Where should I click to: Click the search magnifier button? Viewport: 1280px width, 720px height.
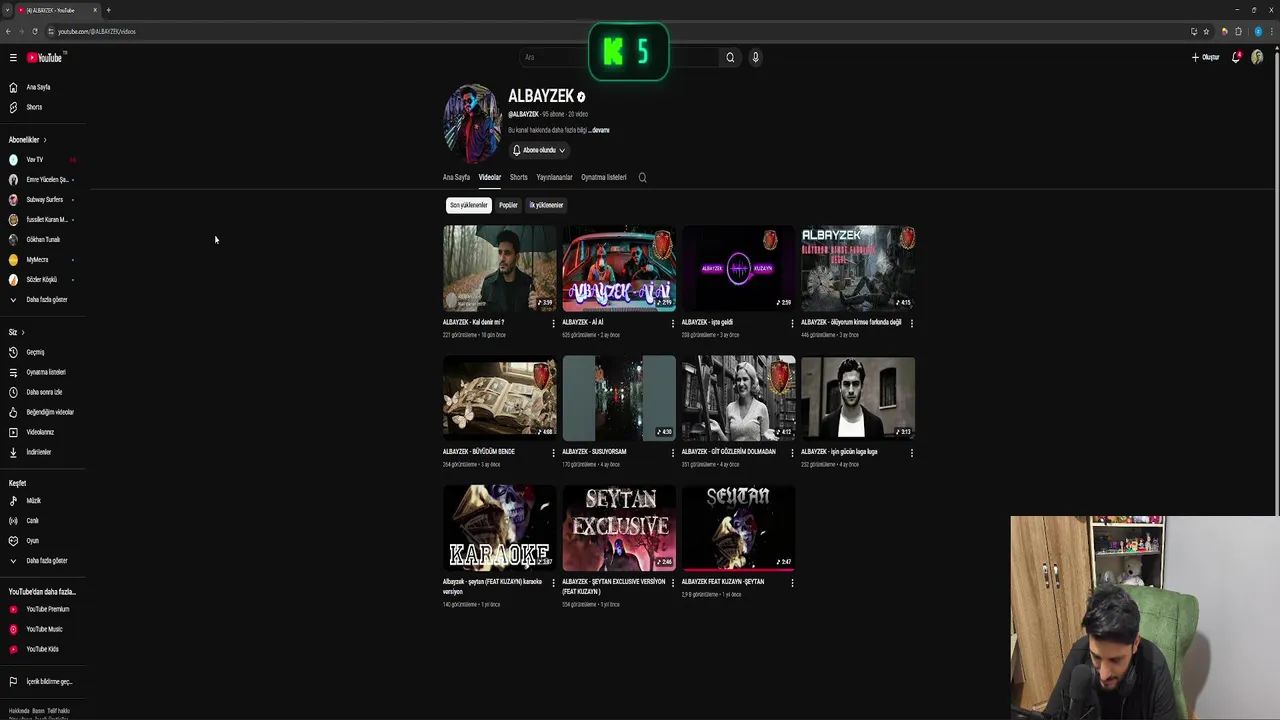(730, 57)
